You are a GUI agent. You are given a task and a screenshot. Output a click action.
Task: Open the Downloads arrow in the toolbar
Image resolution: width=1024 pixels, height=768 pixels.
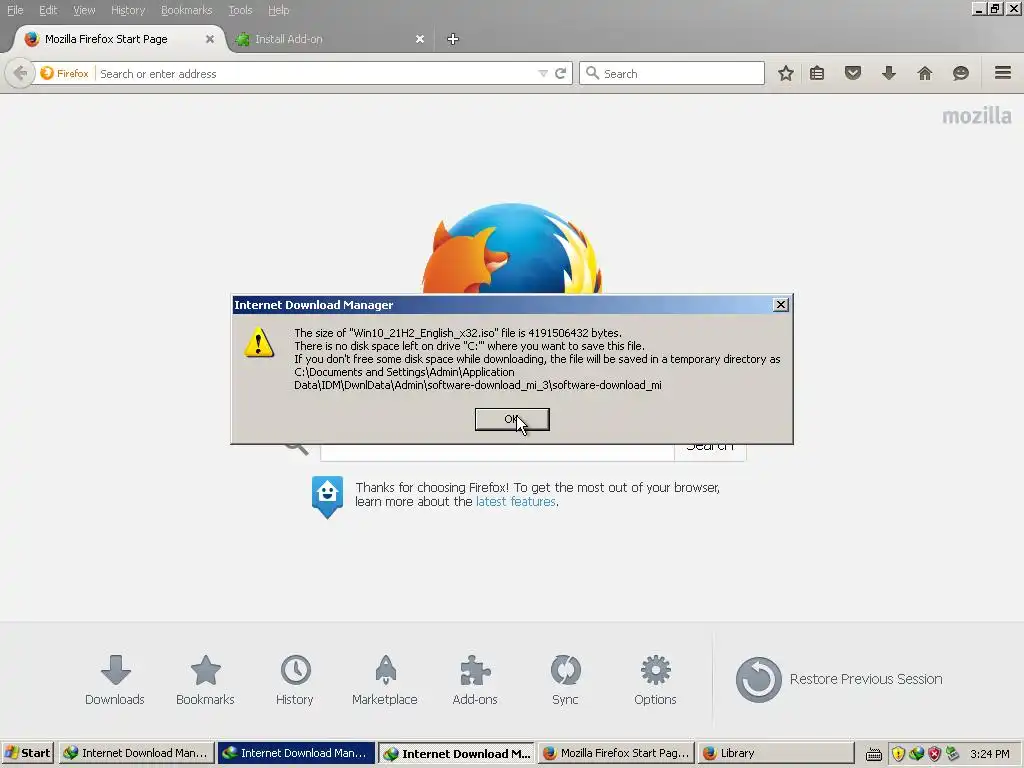coord(889,73)
